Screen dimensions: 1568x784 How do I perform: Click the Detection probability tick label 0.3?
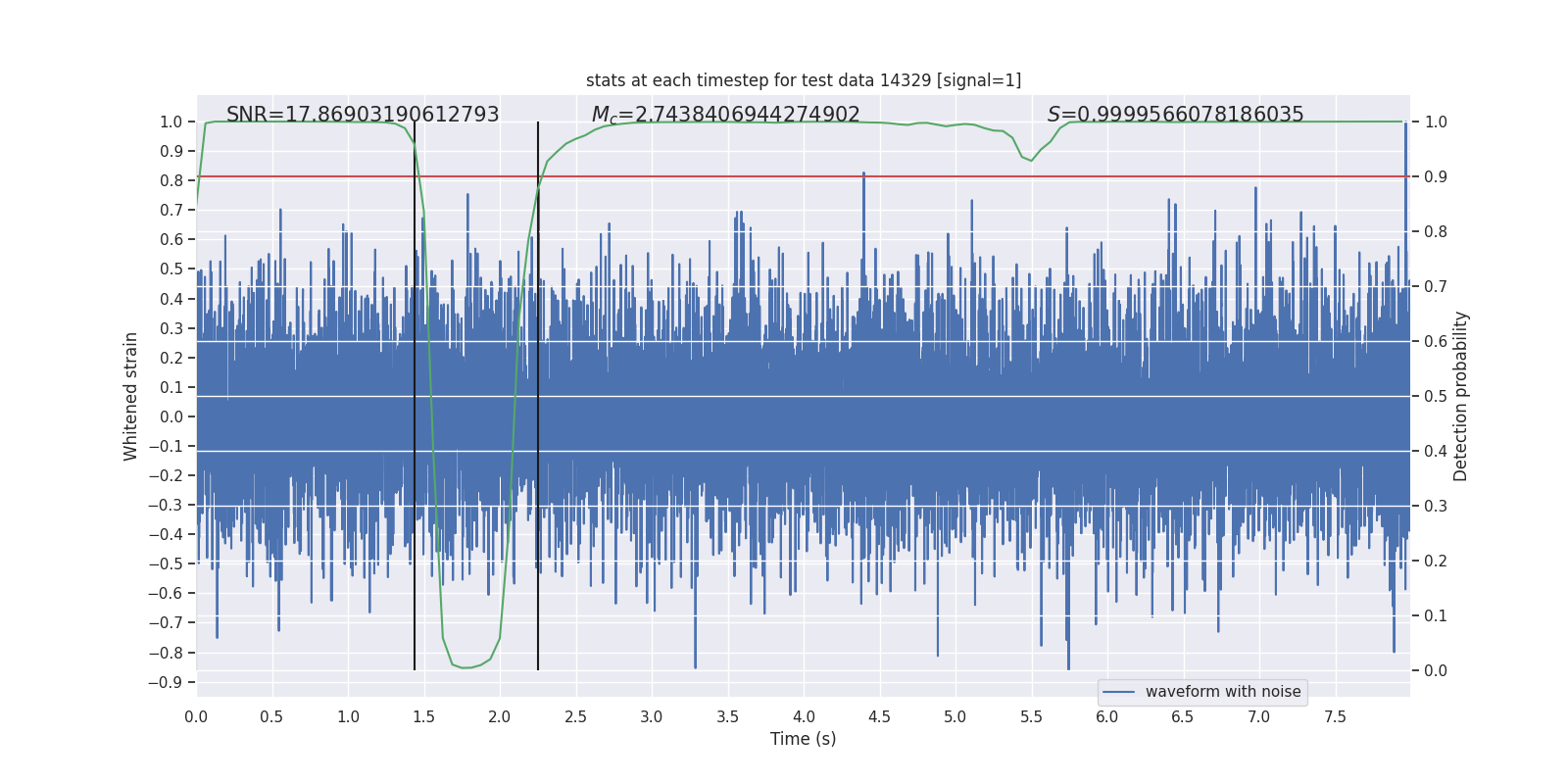tap(1436, 506)
